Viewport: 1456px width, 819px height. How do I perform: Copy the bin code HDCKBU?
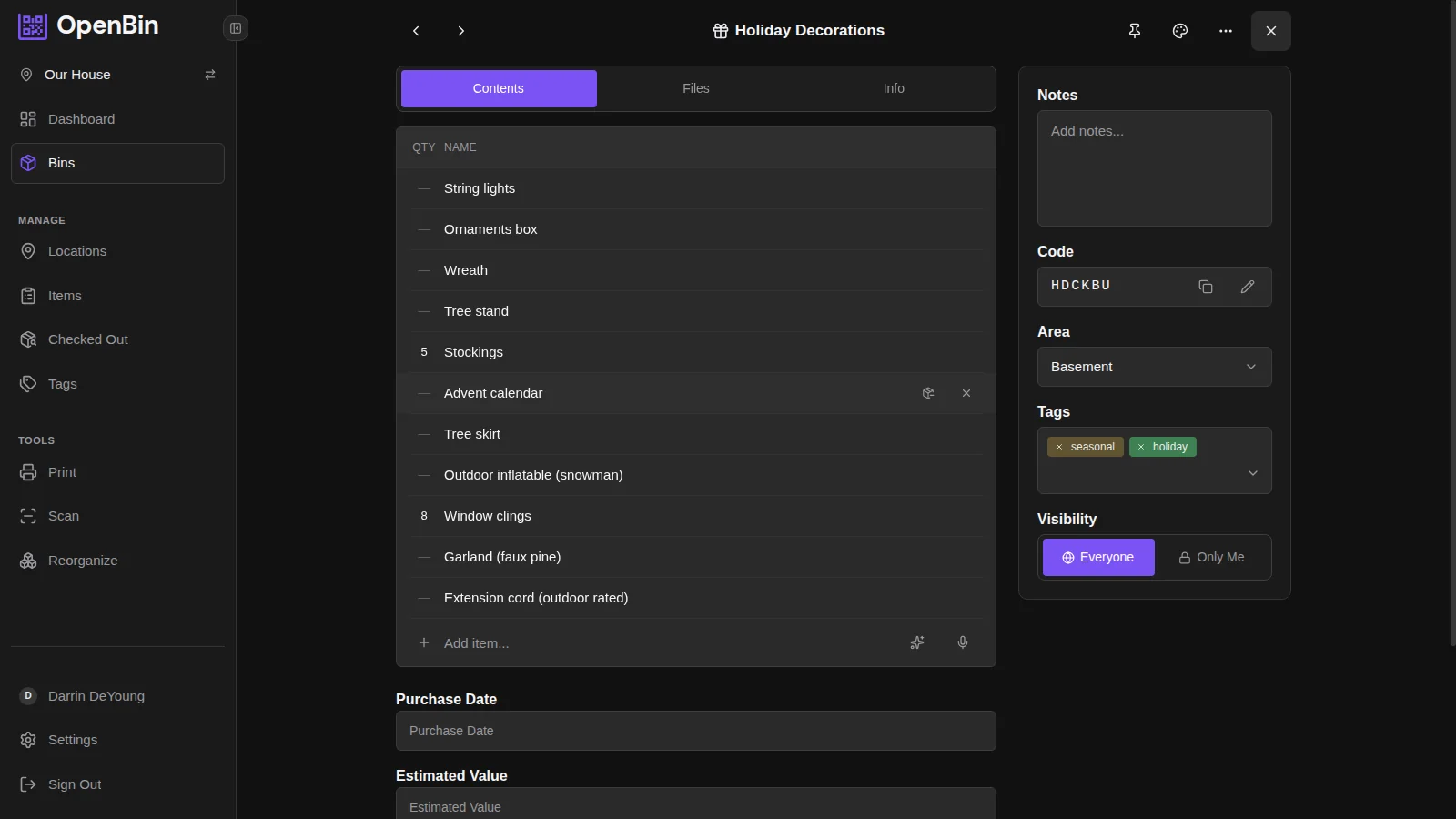1205,287
